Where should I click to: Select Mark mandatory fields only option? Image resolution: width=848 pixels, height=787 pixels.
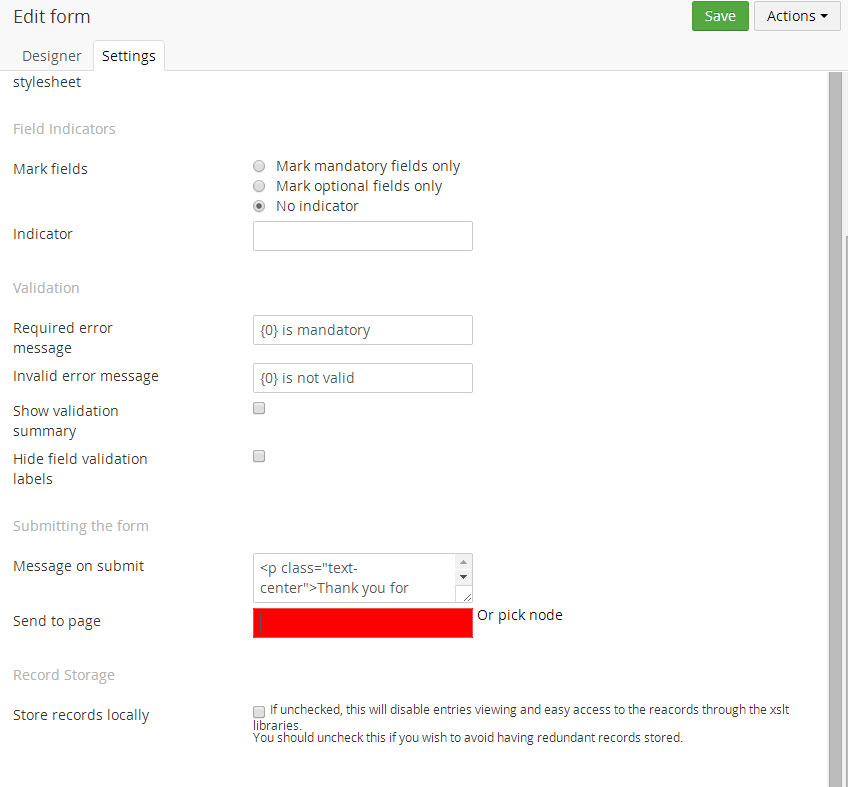[x=259, y=166]
